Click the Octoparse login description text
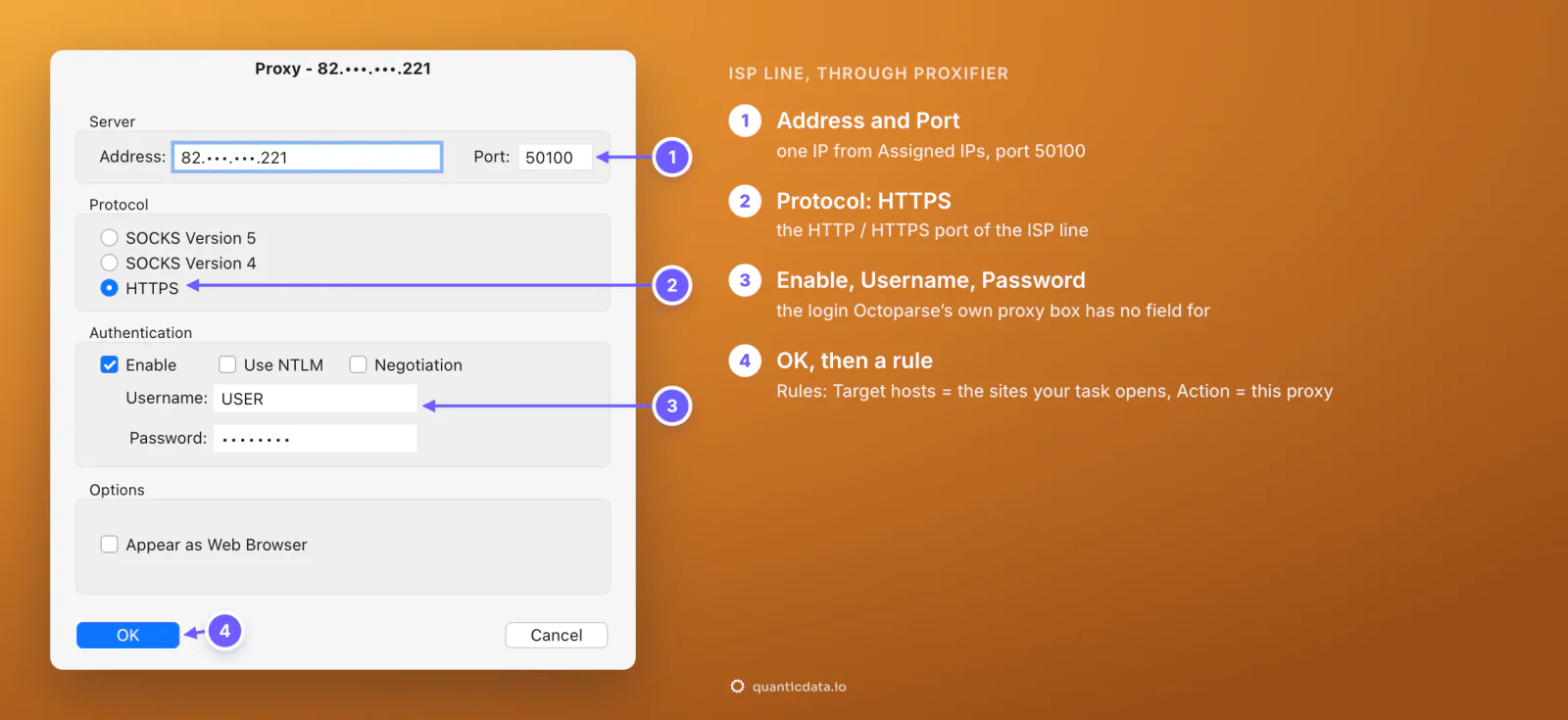 pos(993,311)
